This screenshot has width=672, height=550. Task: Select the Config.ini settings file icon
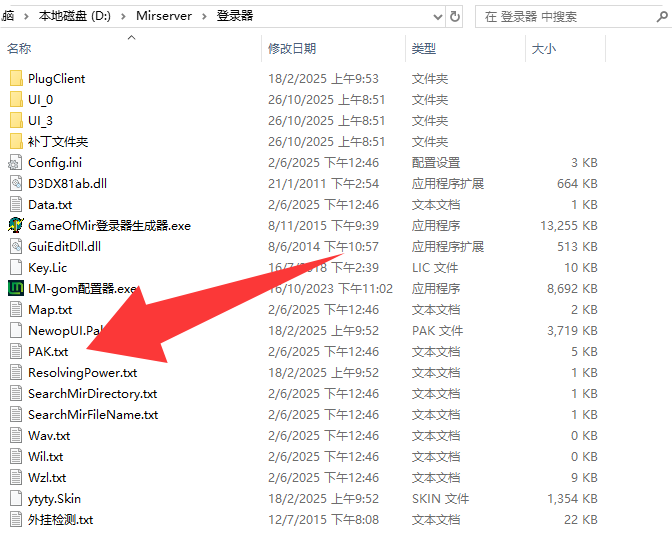(15, 162)
